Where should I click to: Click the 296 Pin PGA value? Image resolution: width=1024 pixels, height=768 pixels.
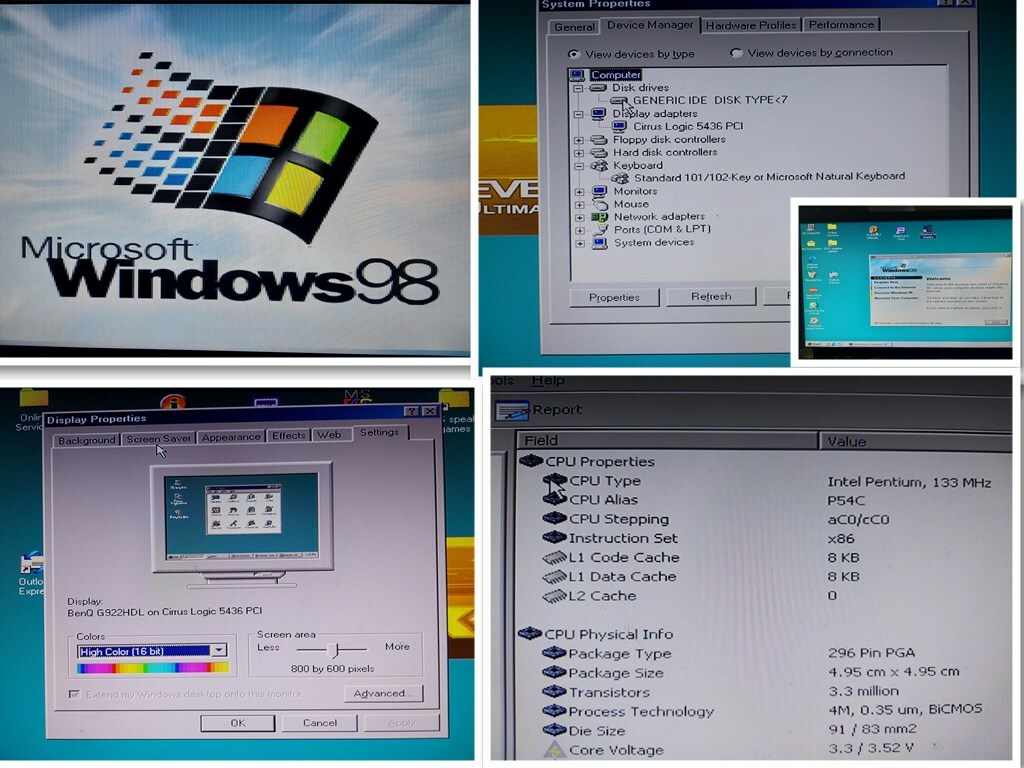(871, 653)
